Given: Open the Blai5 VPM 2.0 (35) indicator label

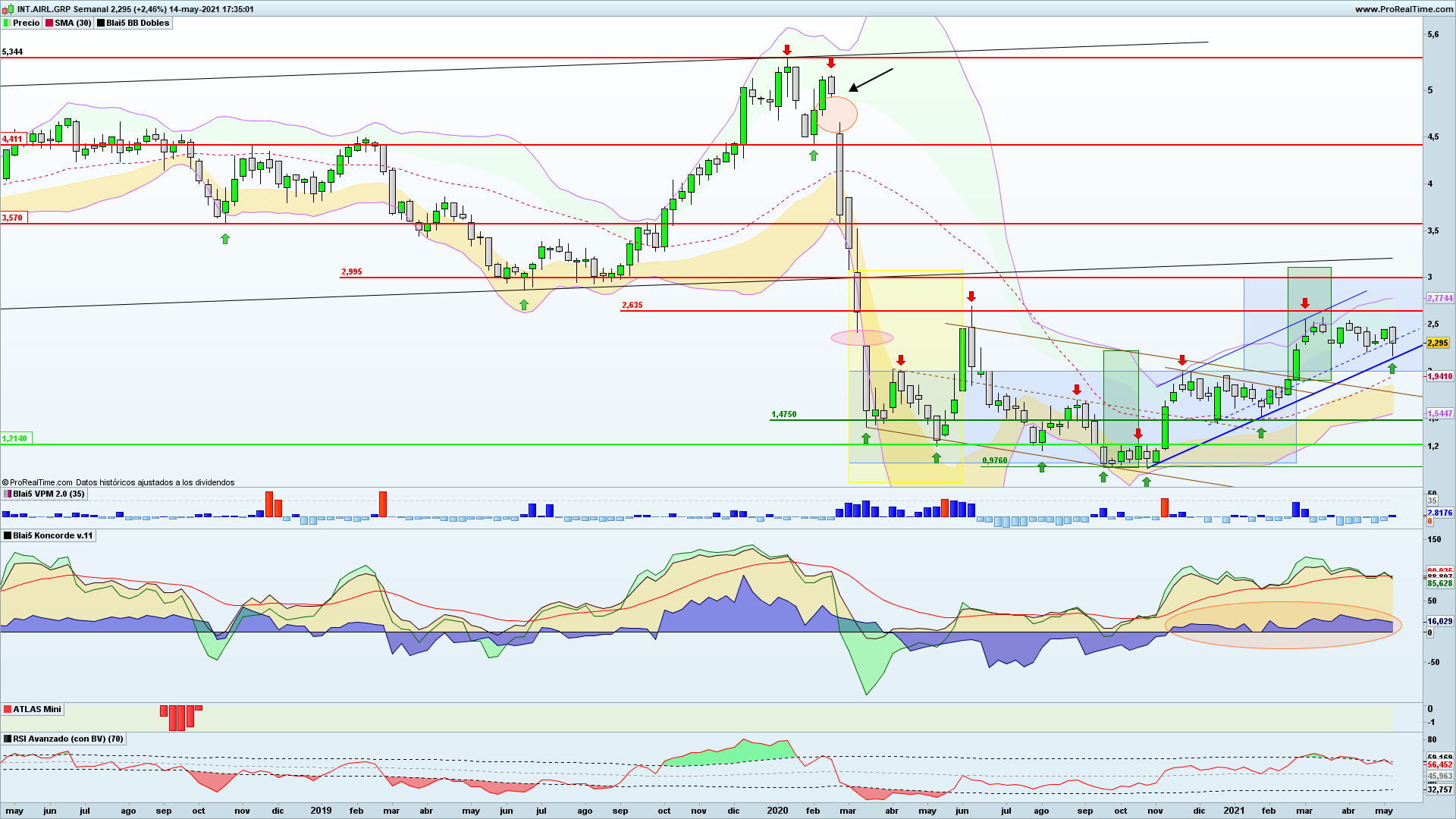Looking at the screenshot, I should [x=45, y=494].
